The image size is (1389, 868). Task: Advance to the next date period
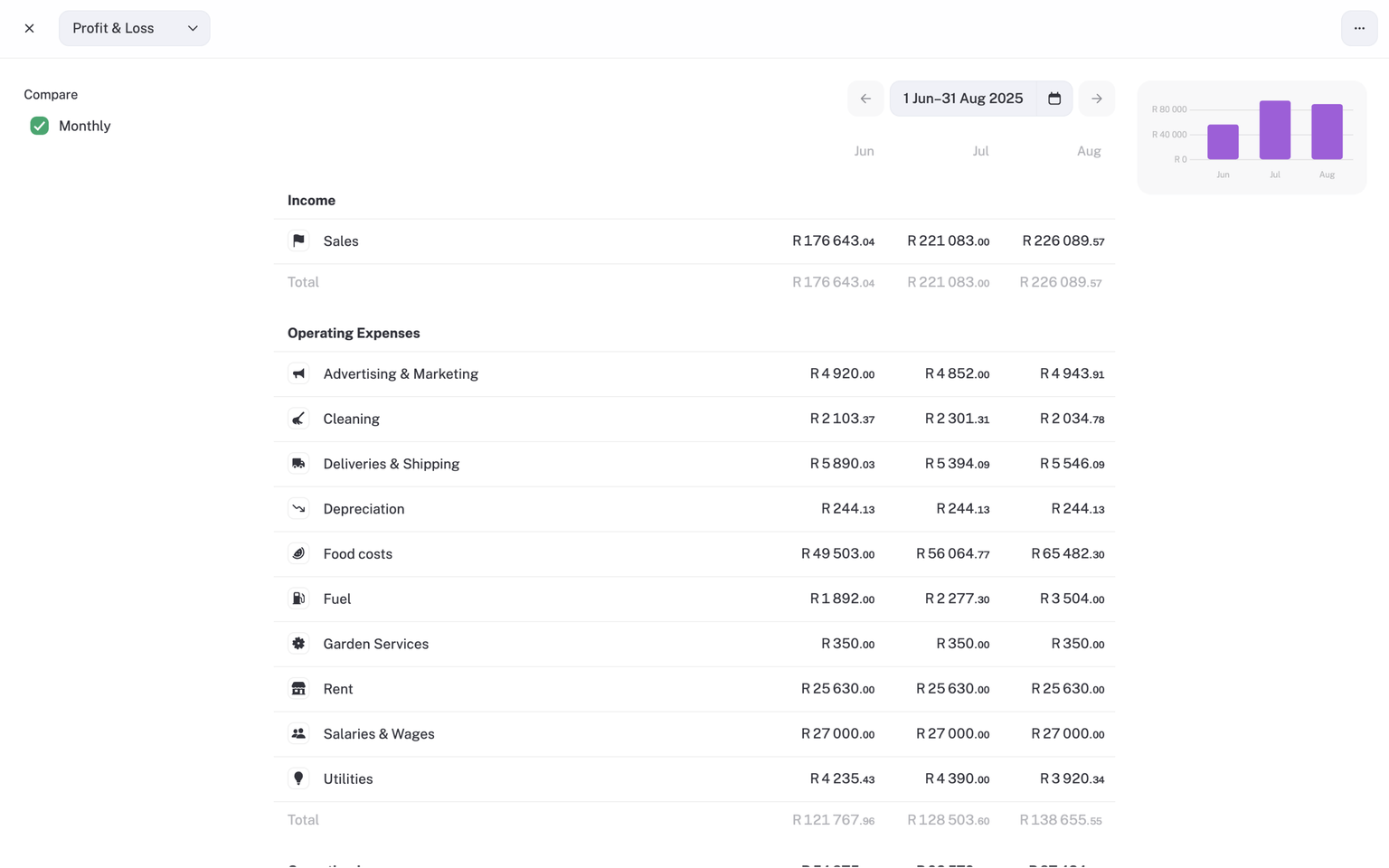click(1096, 99)
